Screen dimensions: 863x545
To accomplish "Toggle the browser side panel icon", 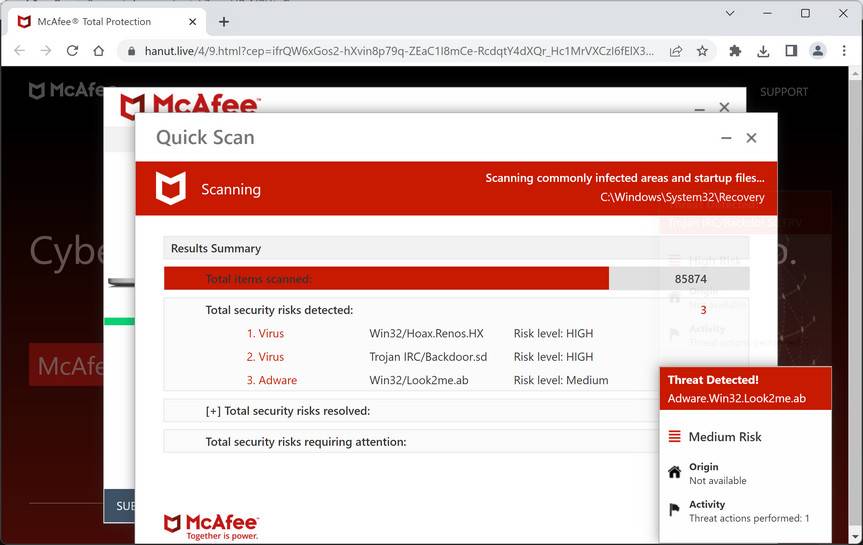I will pyautogui.click(x=791, y=51).
